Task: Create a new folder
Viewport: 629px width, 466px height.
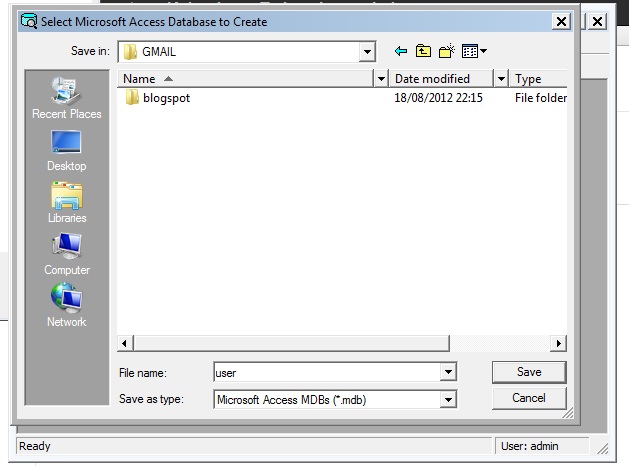Action: pyautogui.click(x=446, y=51)
